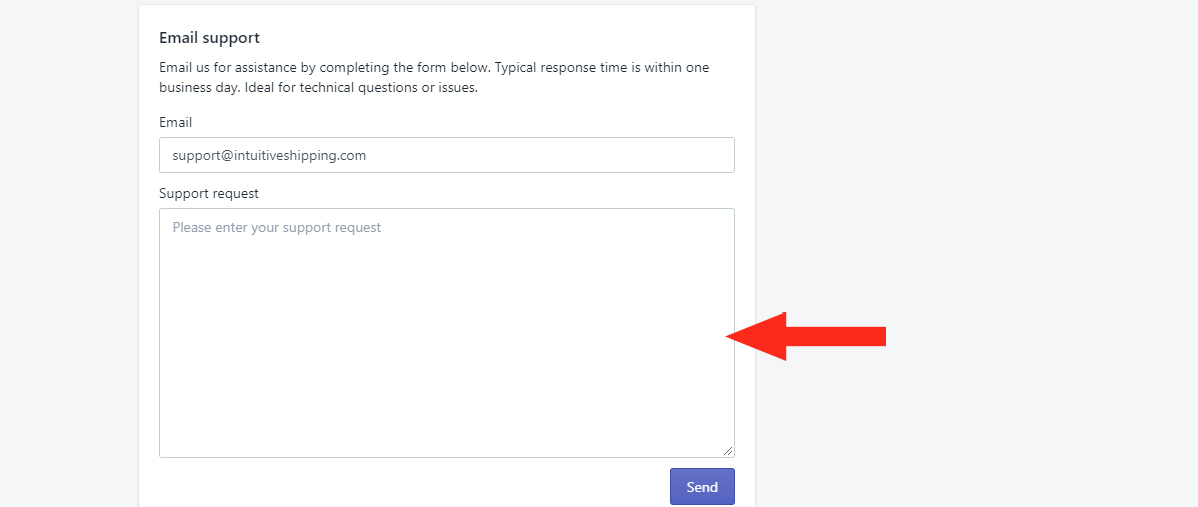Click inside the Support request text area
Screen dimensions: 1198x507
447,333
